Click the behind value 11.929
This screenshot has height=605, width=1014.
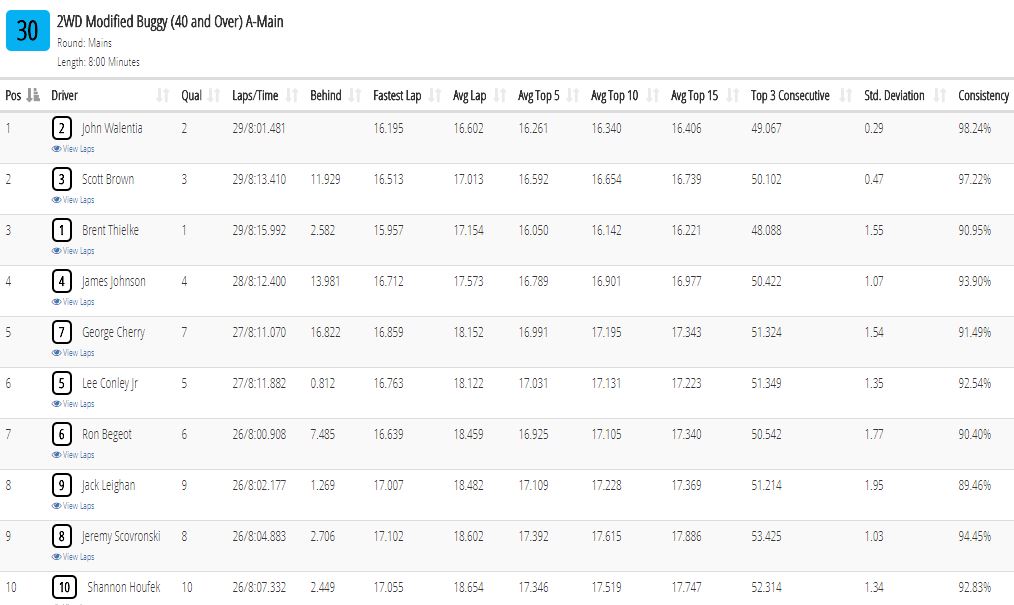325,179
